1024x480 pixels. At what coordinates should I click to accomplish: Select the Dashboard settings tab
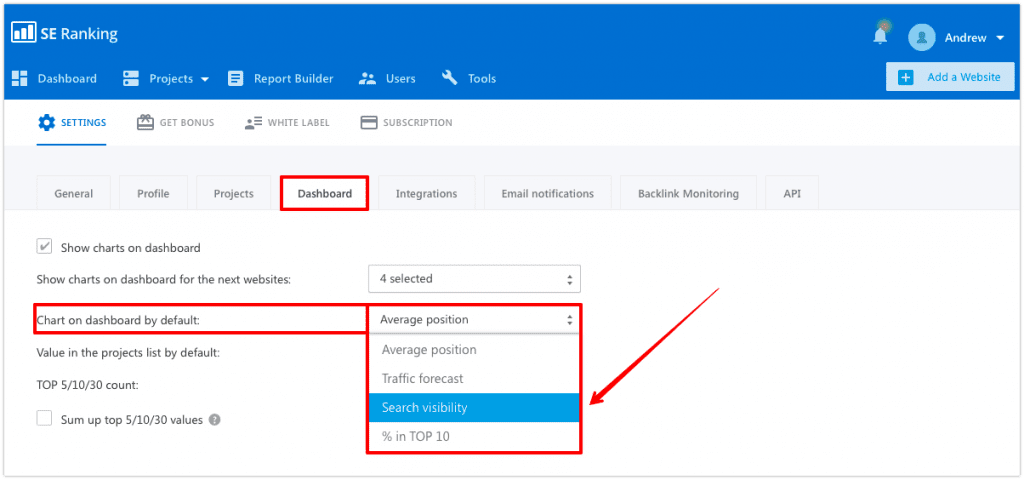point(325,193)
